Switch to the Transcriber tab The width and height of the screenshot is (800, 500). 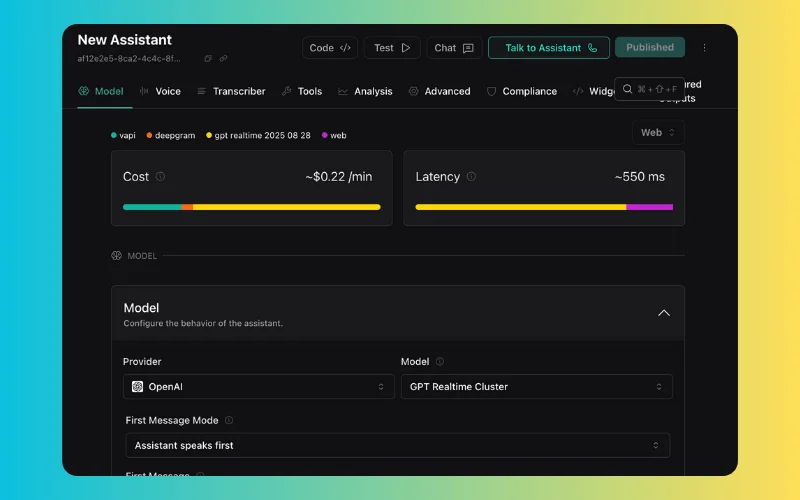click(231, 91)
